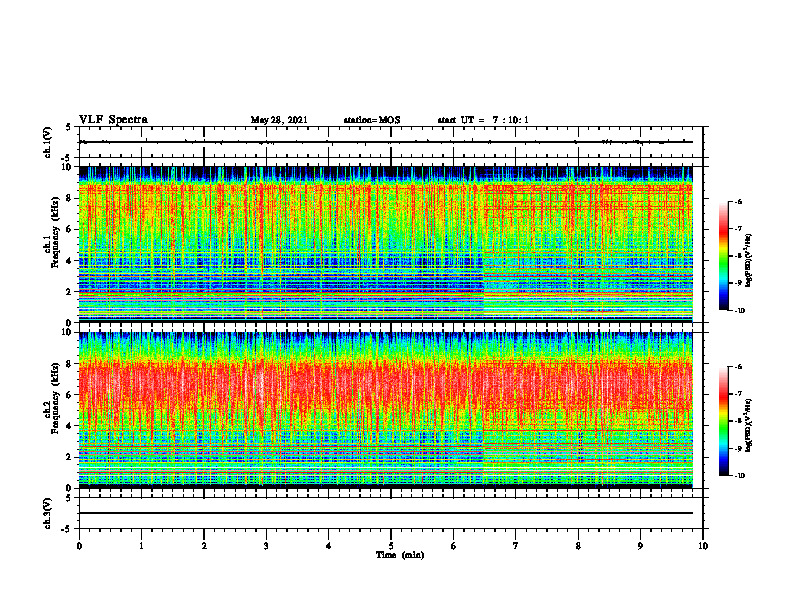Image resolution: width=792 pixels, height=612 pixels.
Task: Click the '6' kHz tick on ch.2 frequency axis
Action: click(x=70, y=395)
